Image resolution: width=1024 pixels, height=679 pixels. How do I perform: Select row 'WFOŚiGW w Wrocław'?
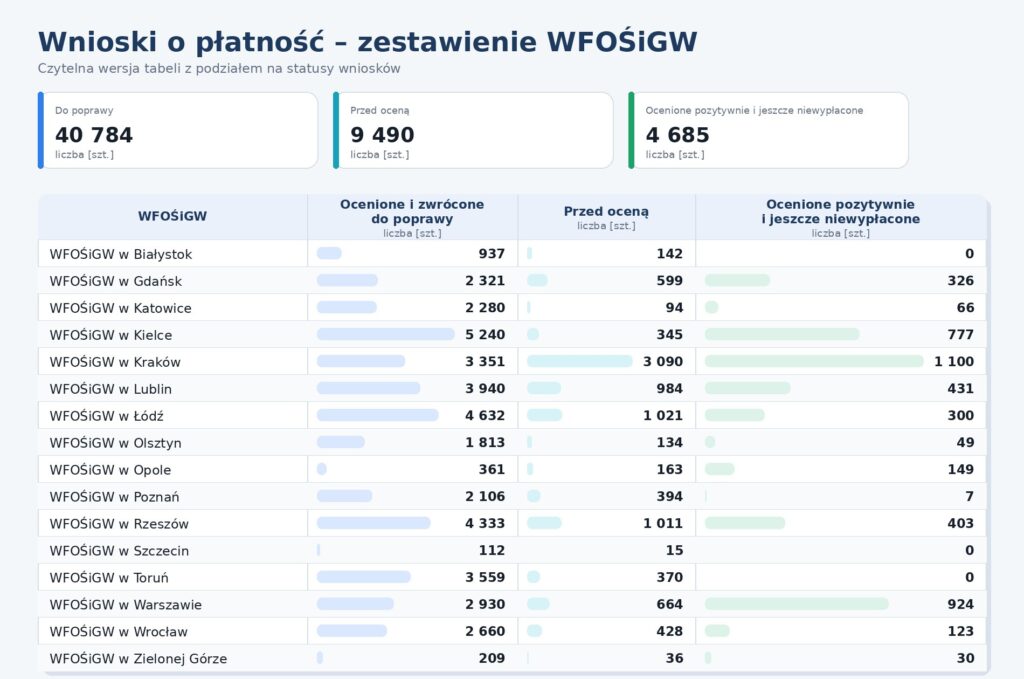[512, 631]
